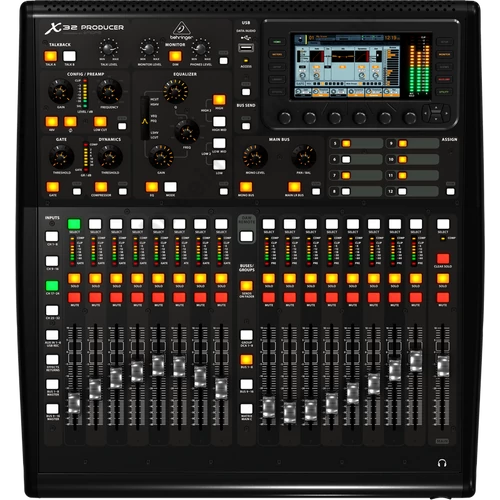Click the USB port slot
The width and height of the screenshot is (500, 500).
(x=246, y=48)
